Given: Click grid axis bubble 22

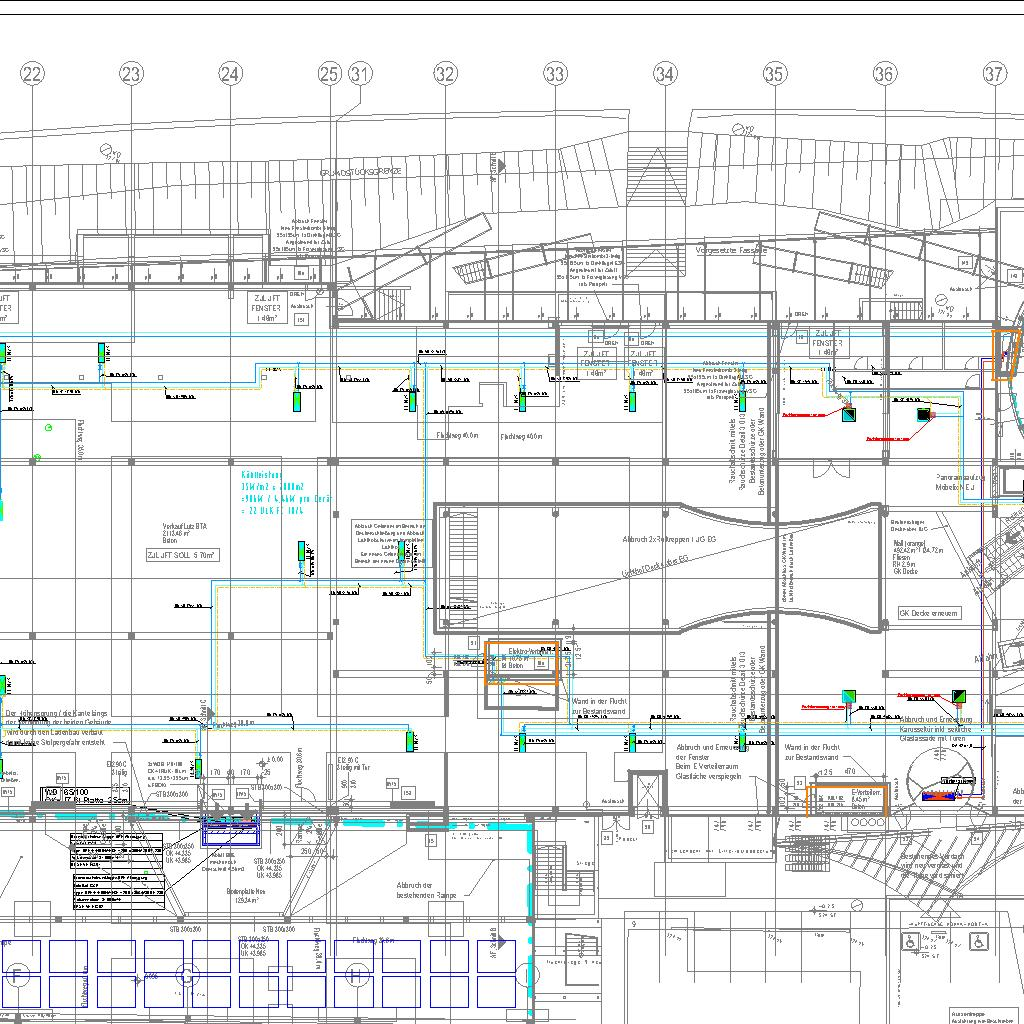Looking at the screenshot, I should coord(33,74).
